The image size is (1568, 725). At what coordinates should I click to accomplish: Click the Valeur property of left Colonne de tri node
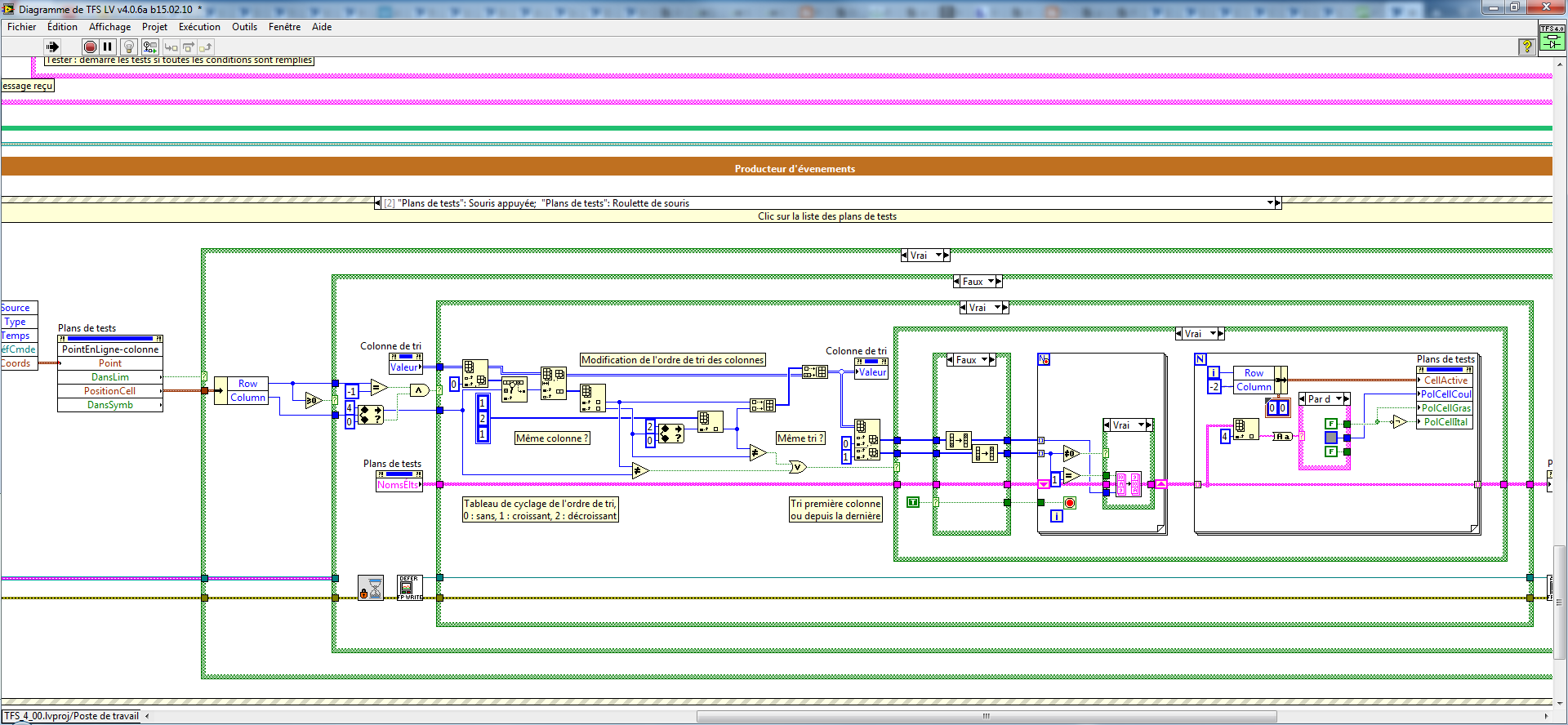[x=406, y=367]
